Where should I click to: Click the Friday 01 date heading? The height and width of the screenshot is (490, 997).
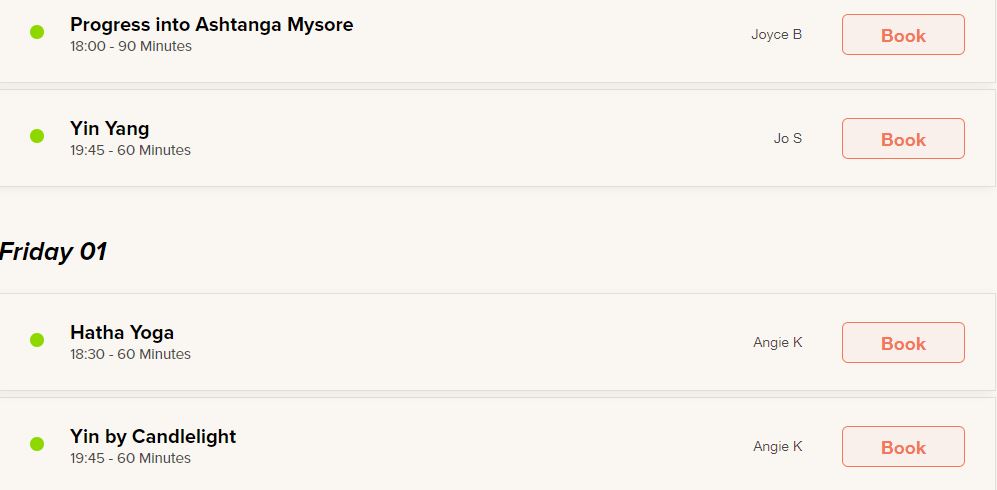[x=53, y=252]
